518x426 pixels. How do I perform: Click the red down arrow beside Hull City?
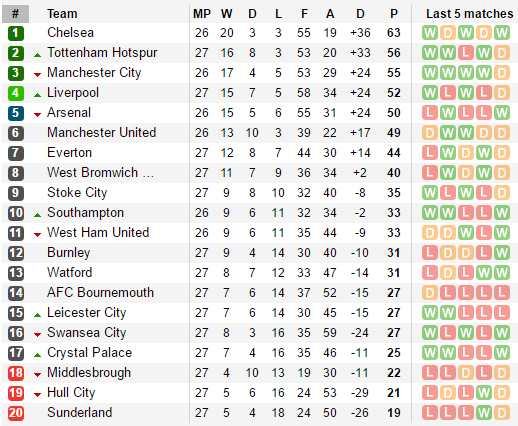coord(38,395)
